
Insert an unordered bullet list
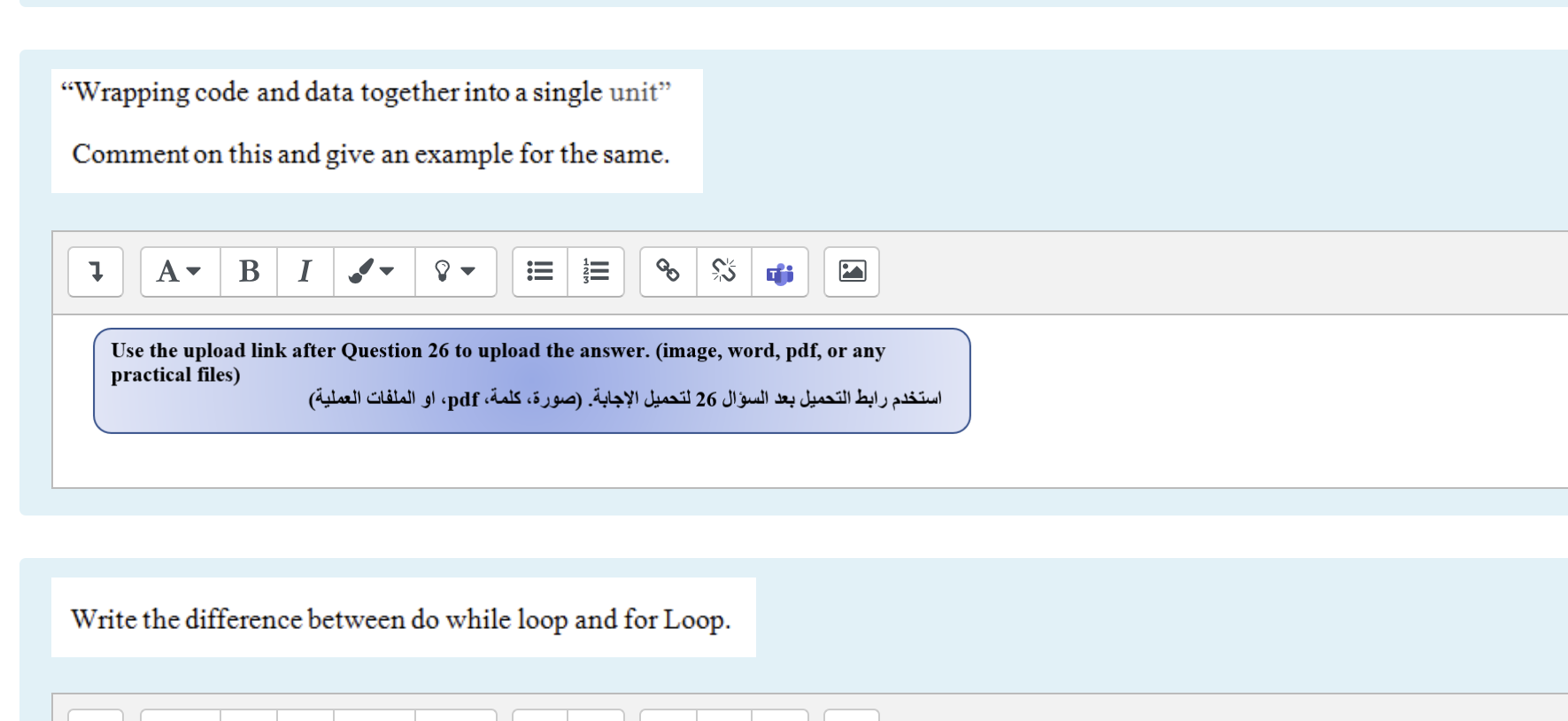pyautogui.click(x=540, y=272)
